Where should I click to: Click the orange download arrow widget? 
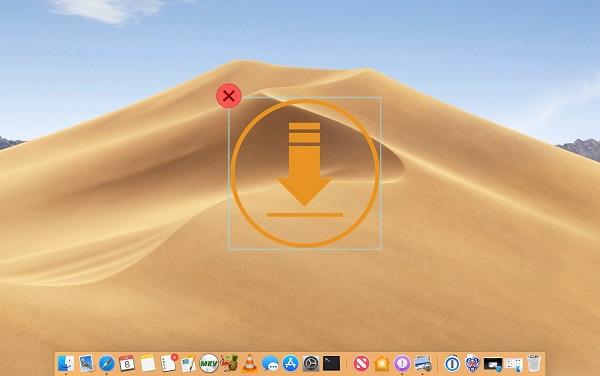point(305,173)
